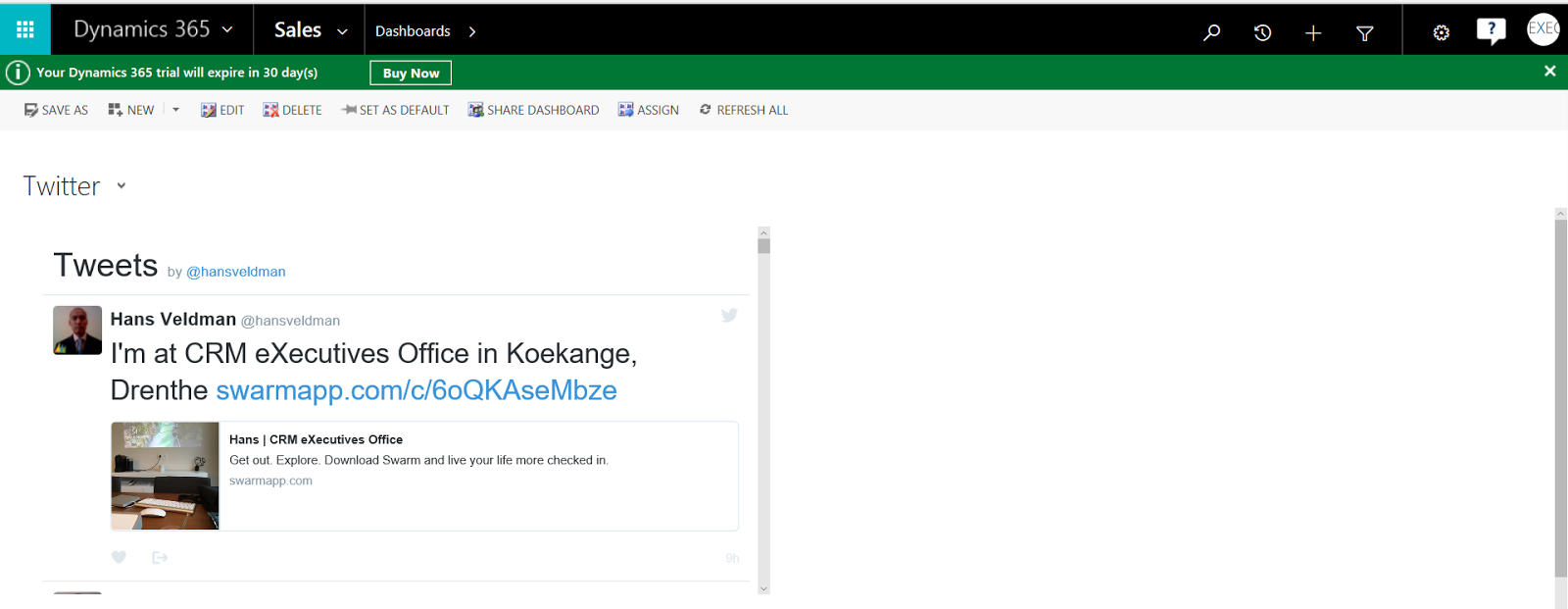Screen dimensions: 1568x609
Task: Open the Hans Veldman author name link
Action: coord(173,320)
